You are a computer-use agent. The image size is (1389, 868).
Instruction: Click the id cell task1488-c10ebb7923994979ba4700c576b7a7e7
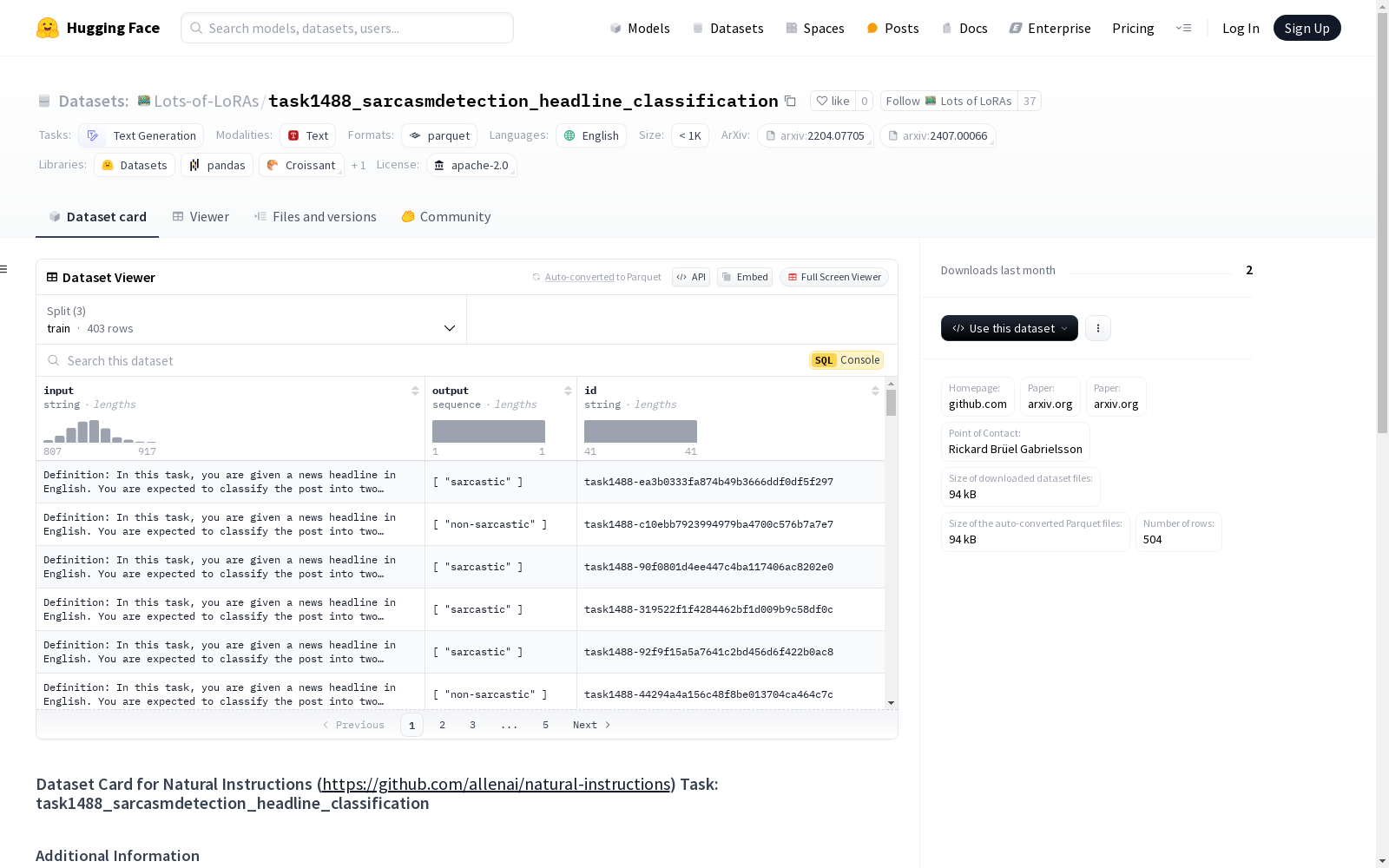coord(708,524)
